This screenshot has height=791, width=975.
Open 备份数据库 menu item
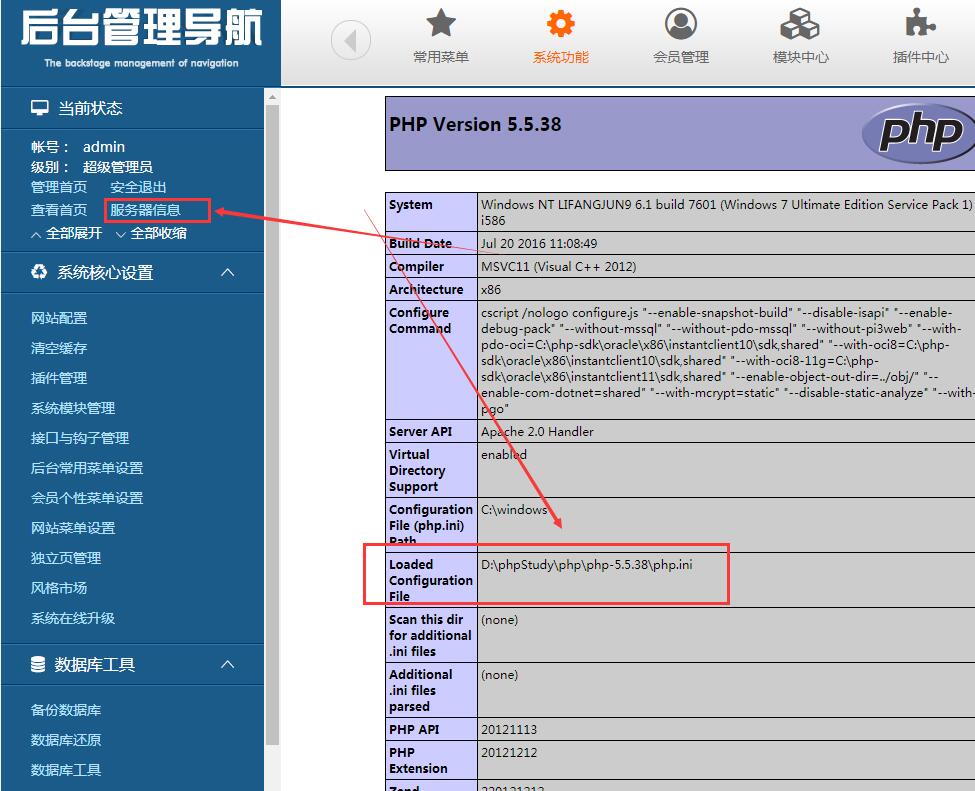click(66, 710)
